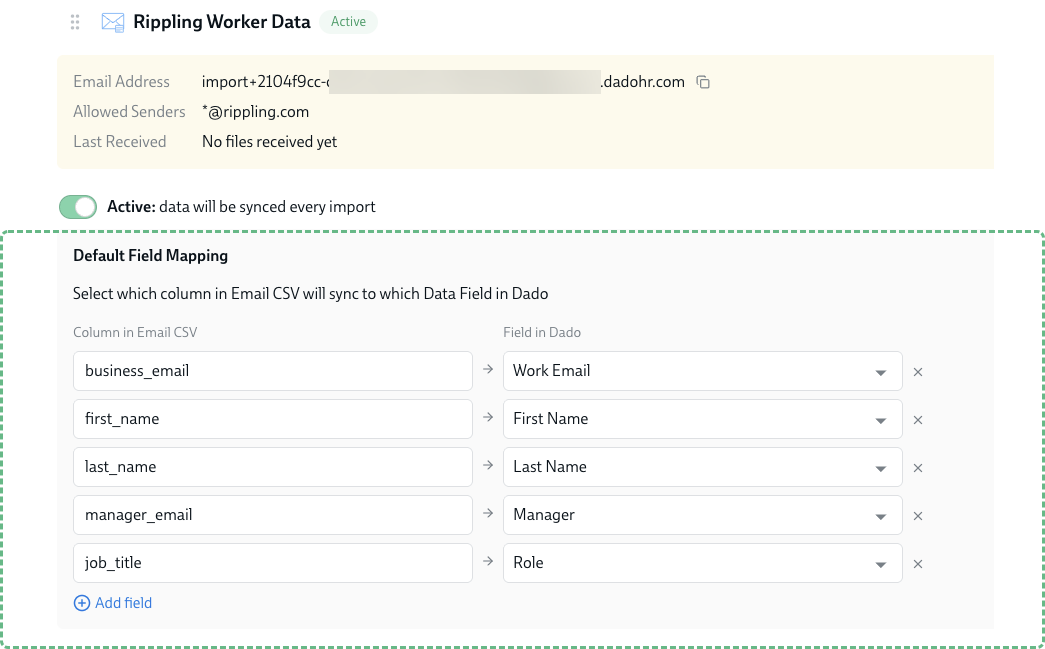1045x649 pixels.
Task: Click the Column in Email CSV label
Action: [x=135, y=332]
